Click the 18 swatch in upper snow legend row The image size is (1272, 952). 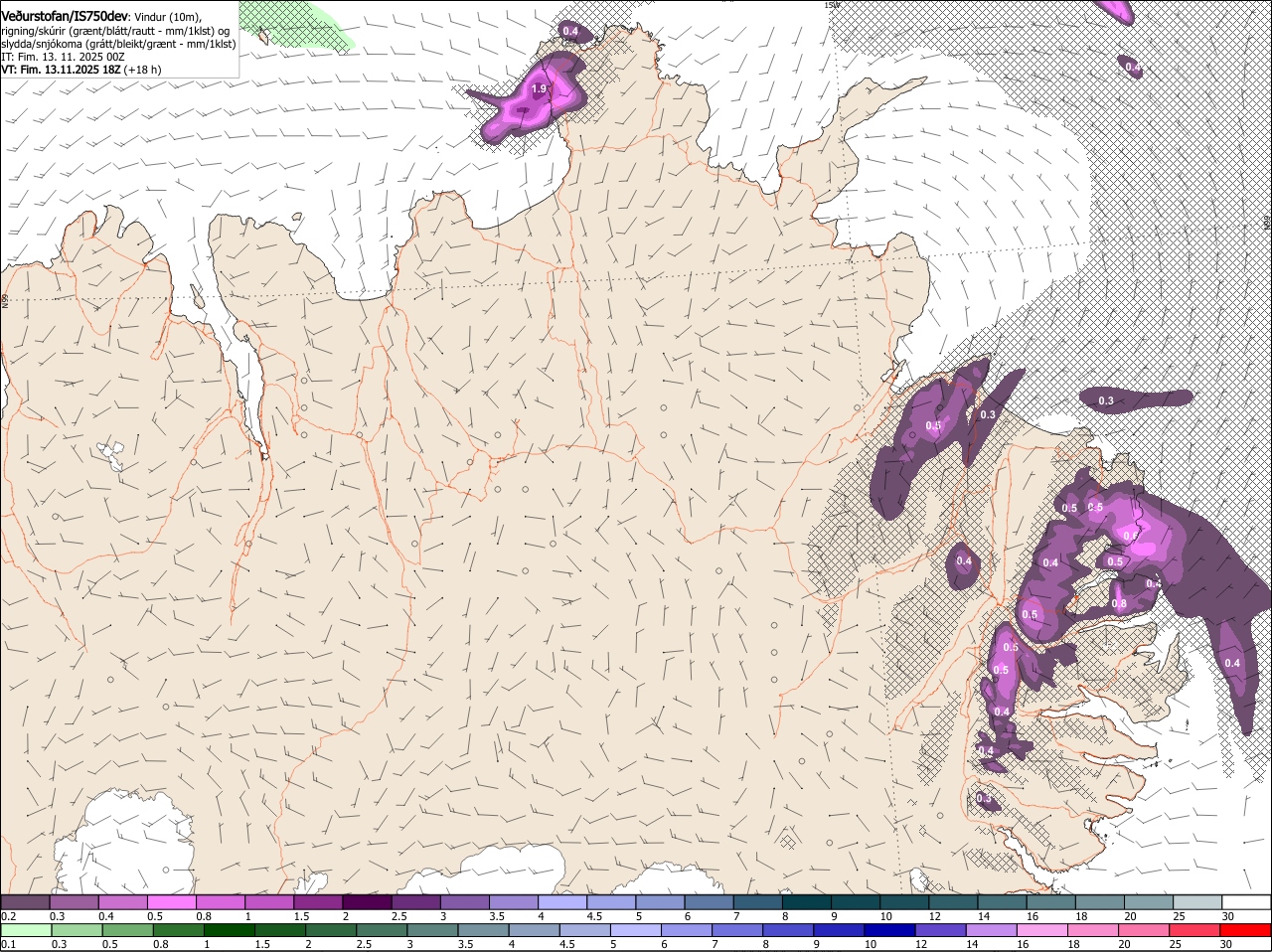tap(1100, 902)
